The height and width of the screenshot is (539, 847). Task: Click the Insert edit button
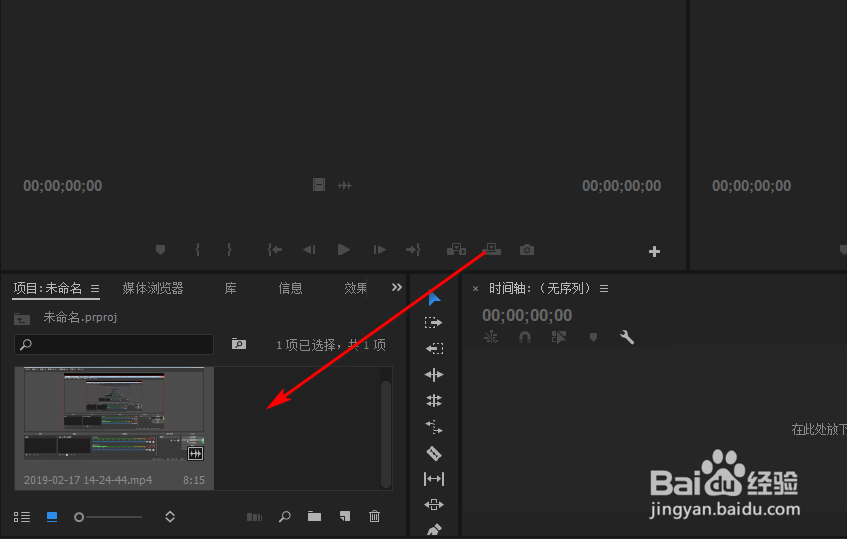[x=456, y=250]
